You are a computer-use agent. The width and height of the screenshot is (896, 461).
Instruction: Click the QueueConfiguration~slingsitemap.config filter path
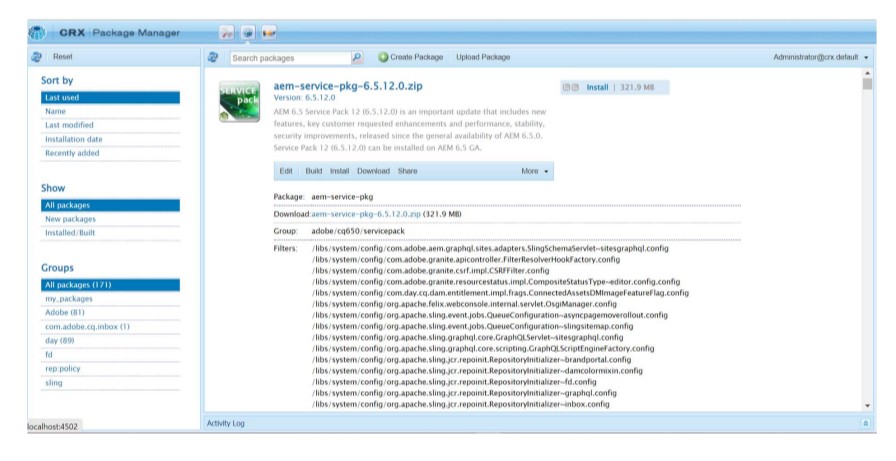pos(473,326)
